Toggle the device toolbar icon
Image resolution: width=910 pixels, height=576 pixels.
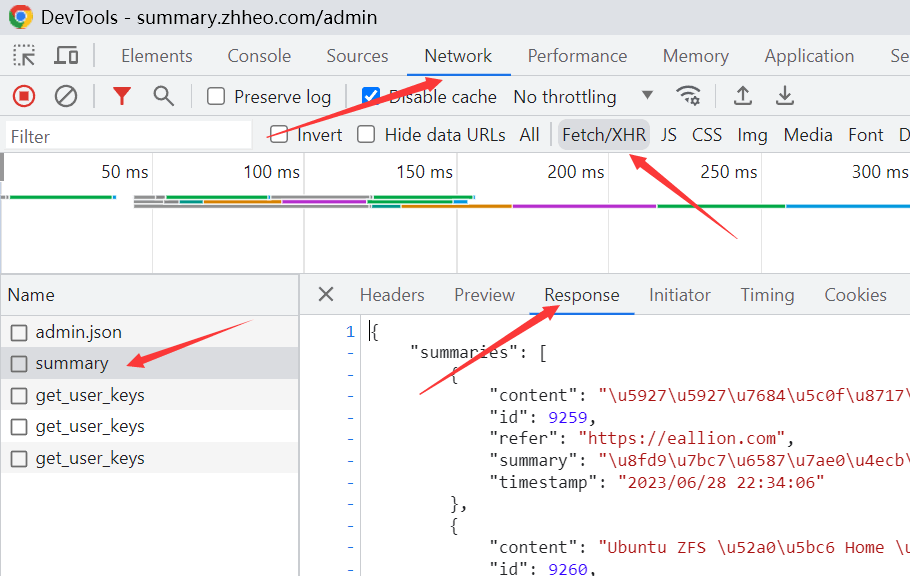(67, 56)
